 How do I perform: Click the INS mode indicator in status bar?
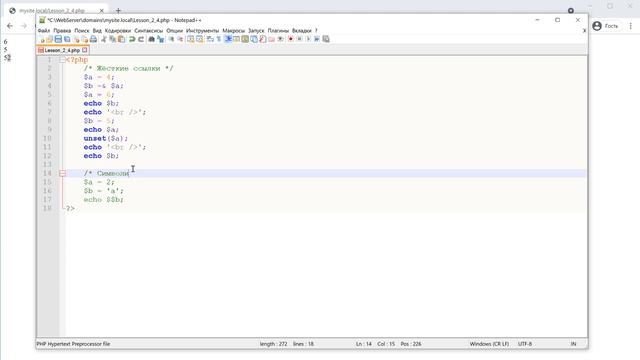(x=573, y=344)
